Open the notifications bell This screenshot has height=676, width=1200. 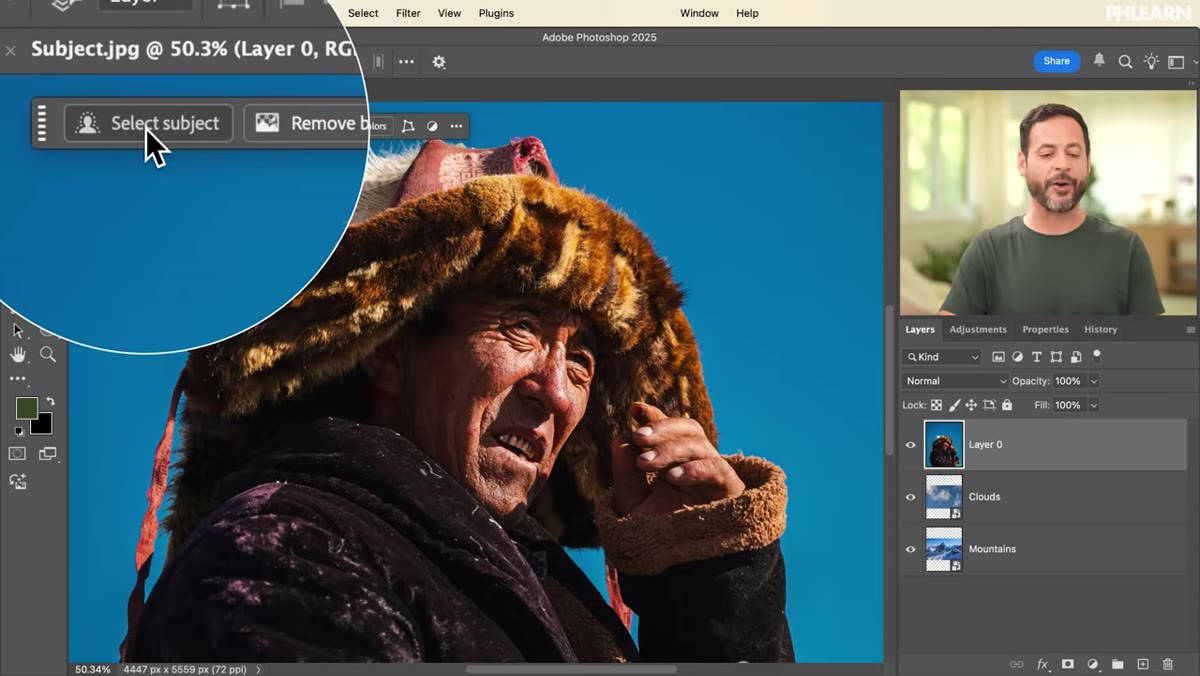point(1099,61)
